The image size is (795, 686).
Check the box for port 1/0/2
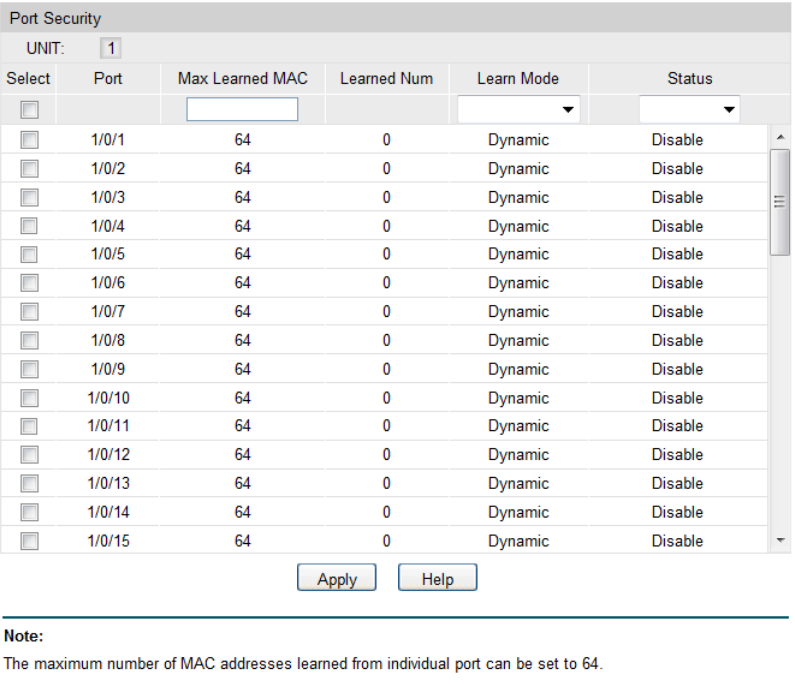[x=29, y=168]
